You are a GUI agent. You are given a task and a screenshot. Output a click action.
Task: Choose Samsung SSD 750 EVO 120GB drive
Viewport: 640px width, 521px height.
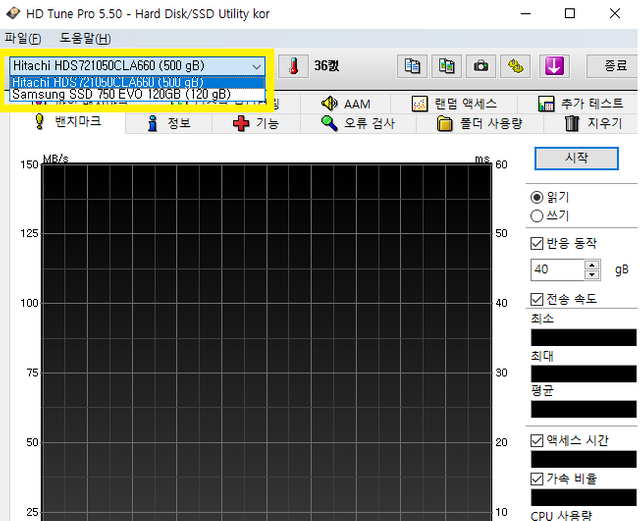(x=138, y=94)
